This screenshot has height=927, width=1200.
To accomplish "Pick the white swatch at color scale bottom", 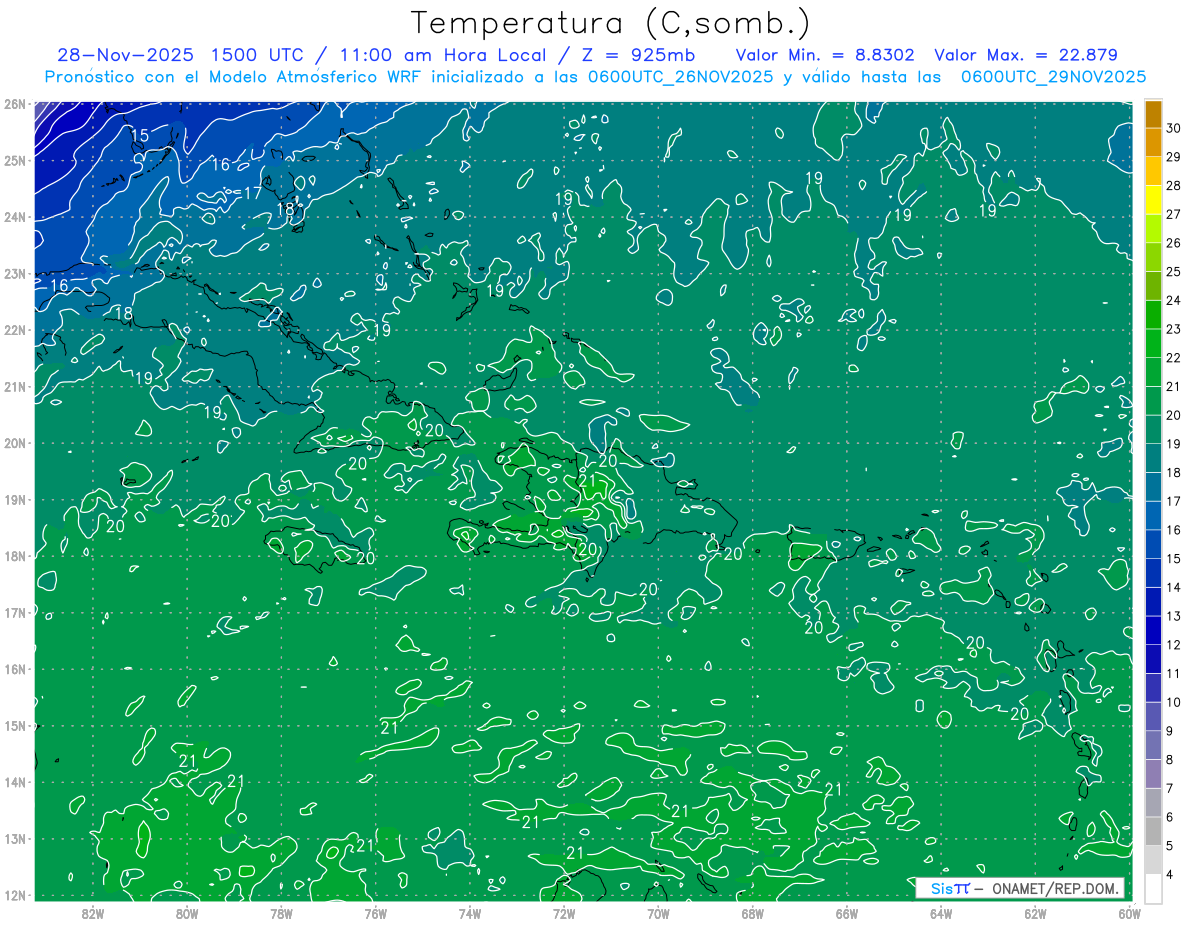I will coord(1153,888).
